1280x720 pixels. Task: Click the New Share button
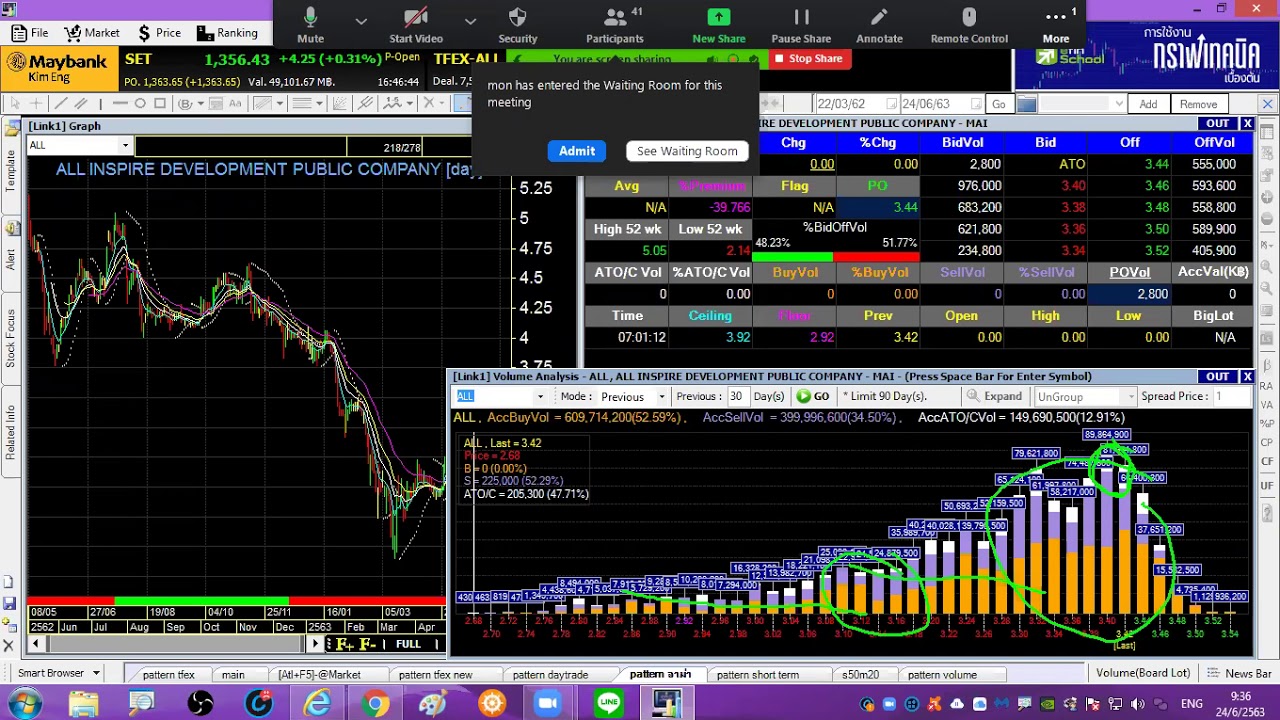tap(719, 24)
